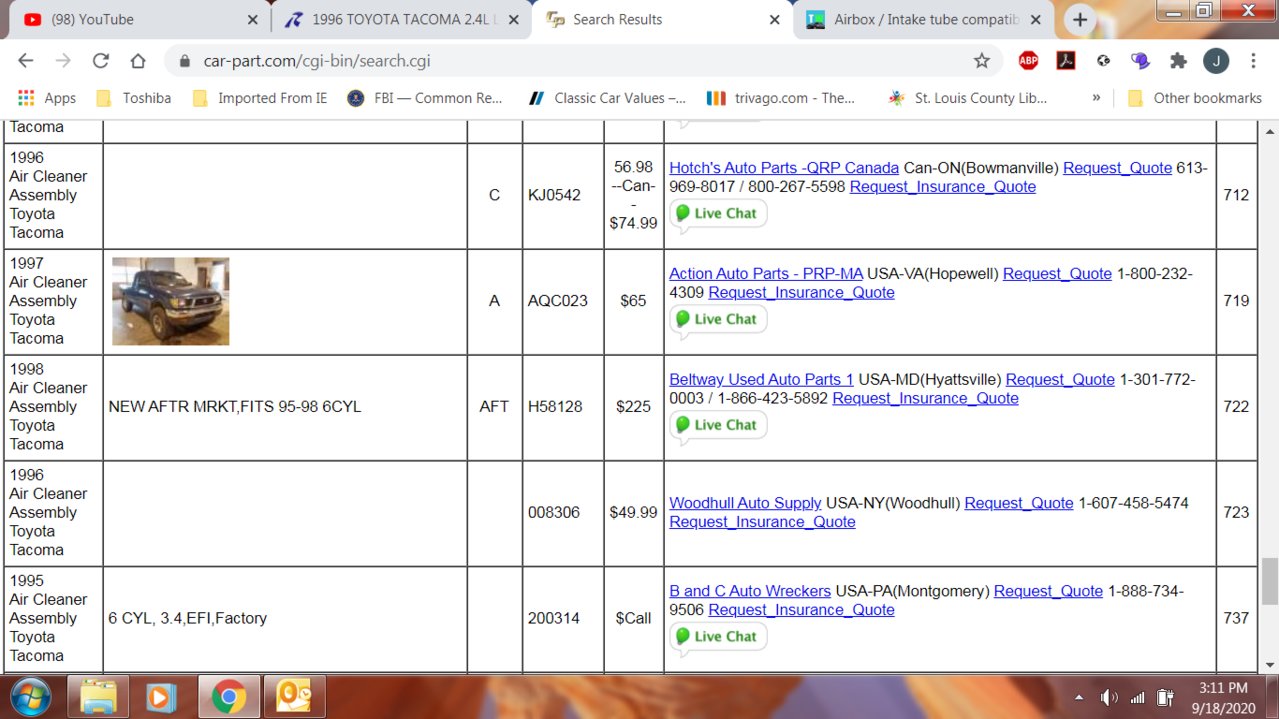
Task: Request a quote from B and C Auto Wreckers
Action: pos(1048,591)
